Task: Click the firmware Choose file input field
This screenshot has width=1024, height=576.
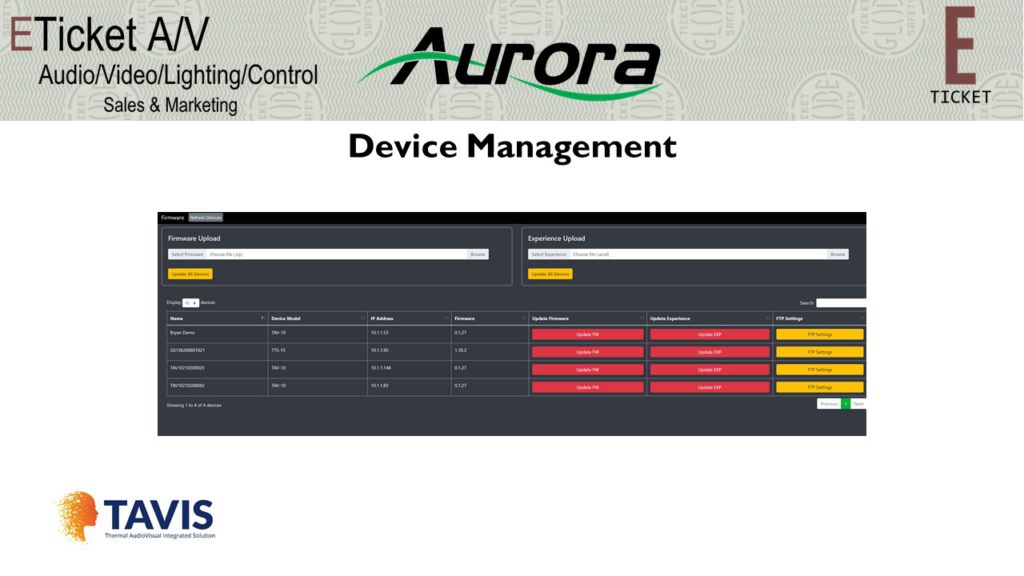Action: pos(337,254)
